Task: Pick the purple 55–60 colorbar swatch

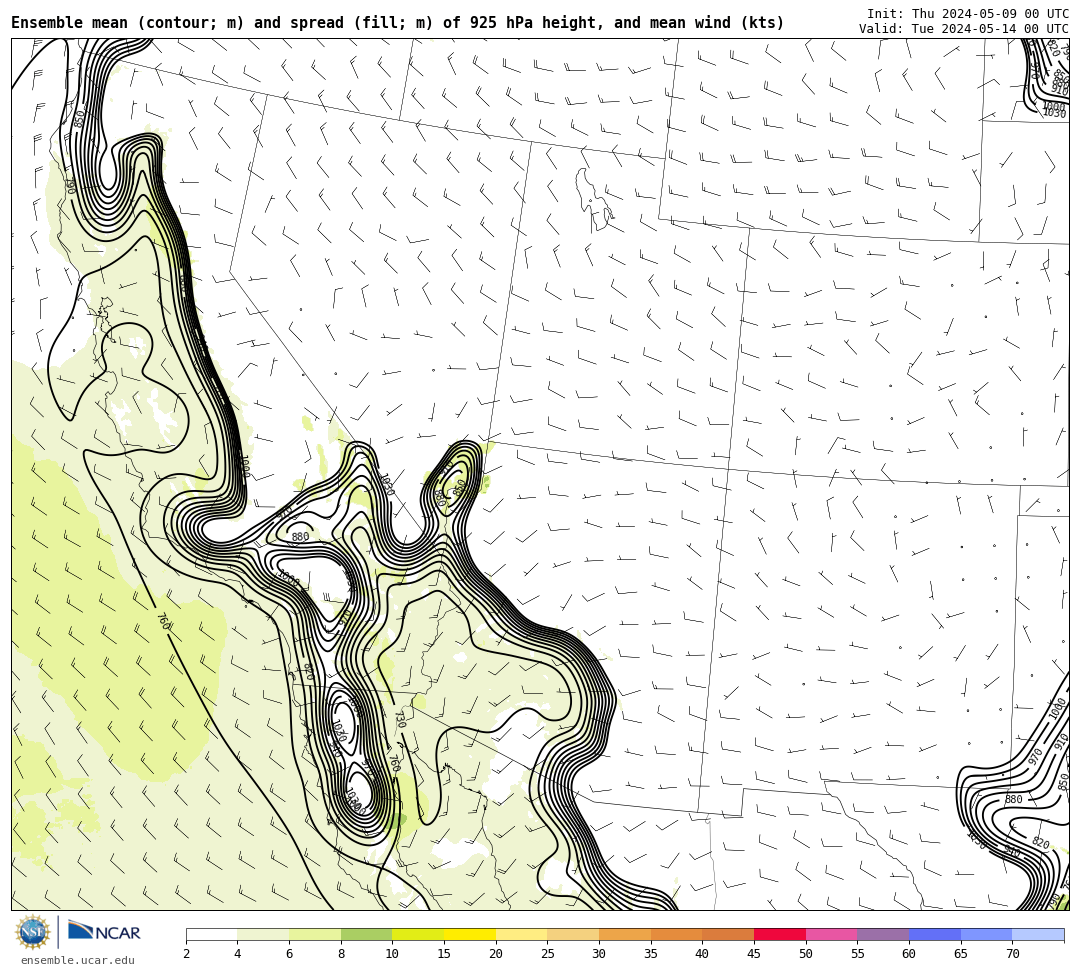Action: tap(883, 934)
